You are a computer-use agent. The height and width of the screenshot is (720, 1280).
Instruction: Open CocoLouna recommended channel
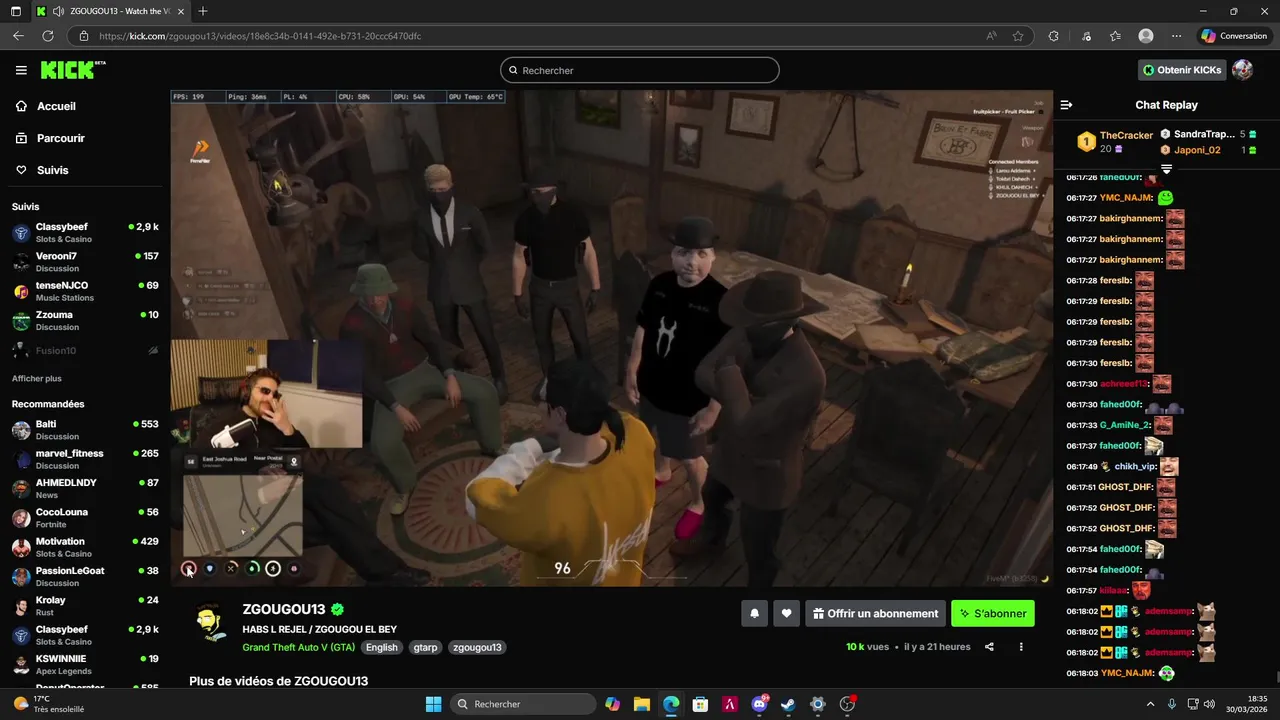tap(85, 517)
